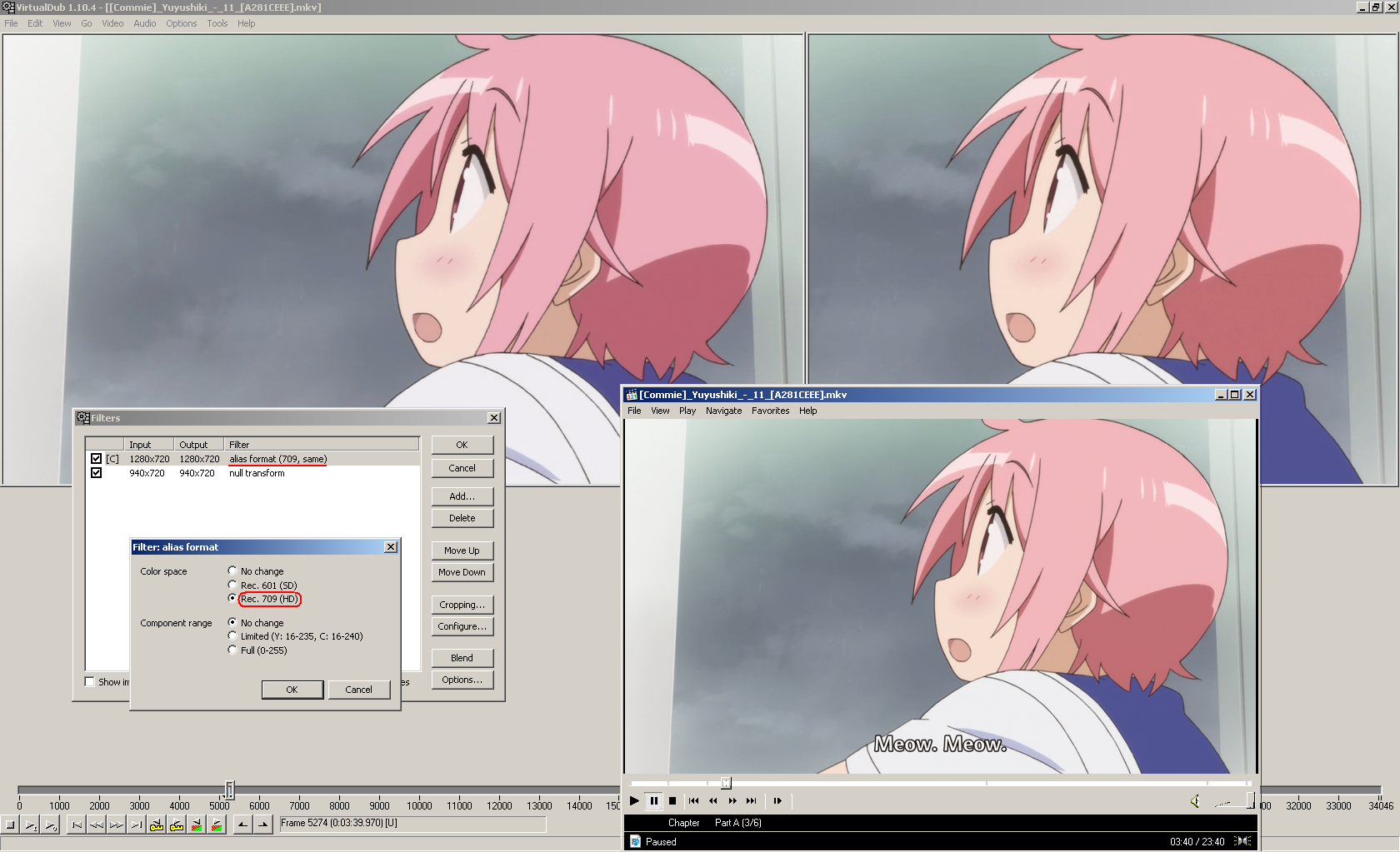Jump to start of video in VirtualDub
This screenshot has height=852, width=1400.
77,825
